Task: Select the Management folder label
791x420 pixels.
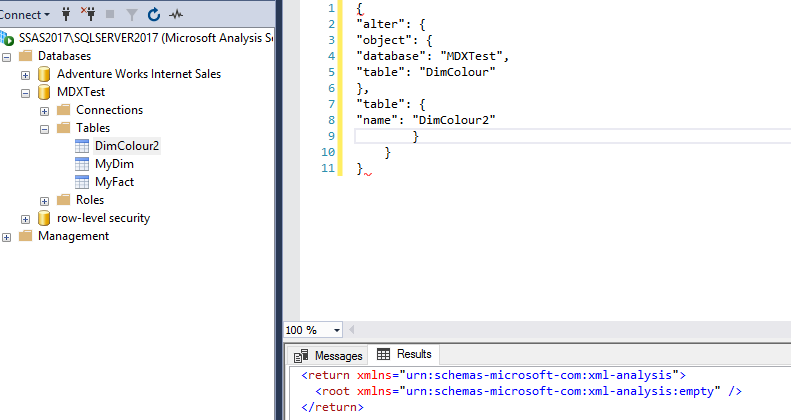Action: click(x=74, y=236)
